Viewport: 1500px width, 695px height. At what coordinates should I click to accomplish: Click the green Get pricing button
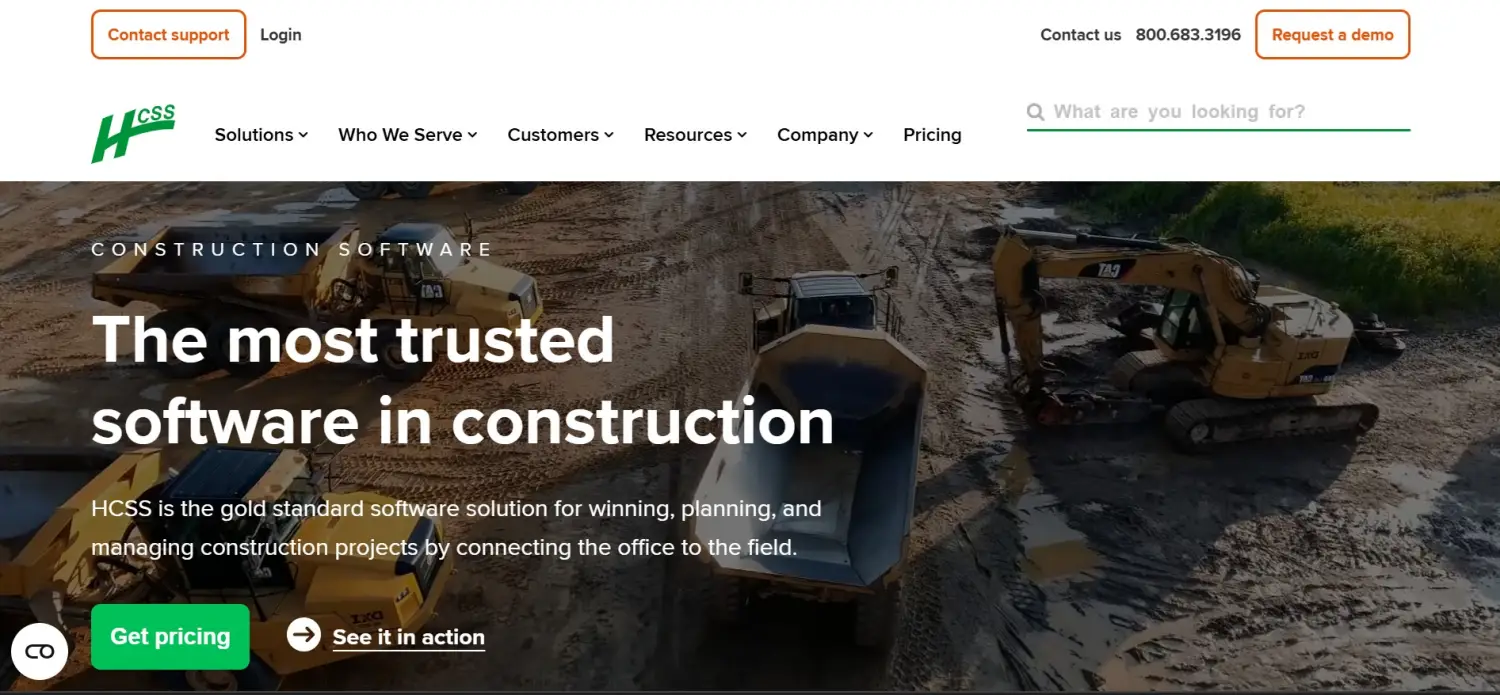pyautogui.click(x=170, y=636)
